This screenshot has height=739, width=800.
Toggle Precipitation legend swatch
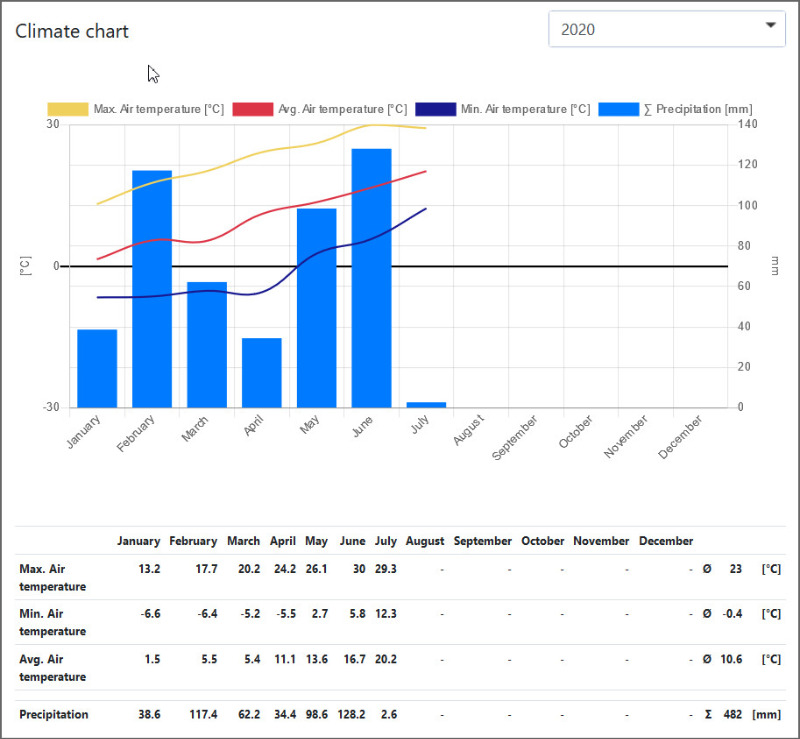tap(619, 109)
